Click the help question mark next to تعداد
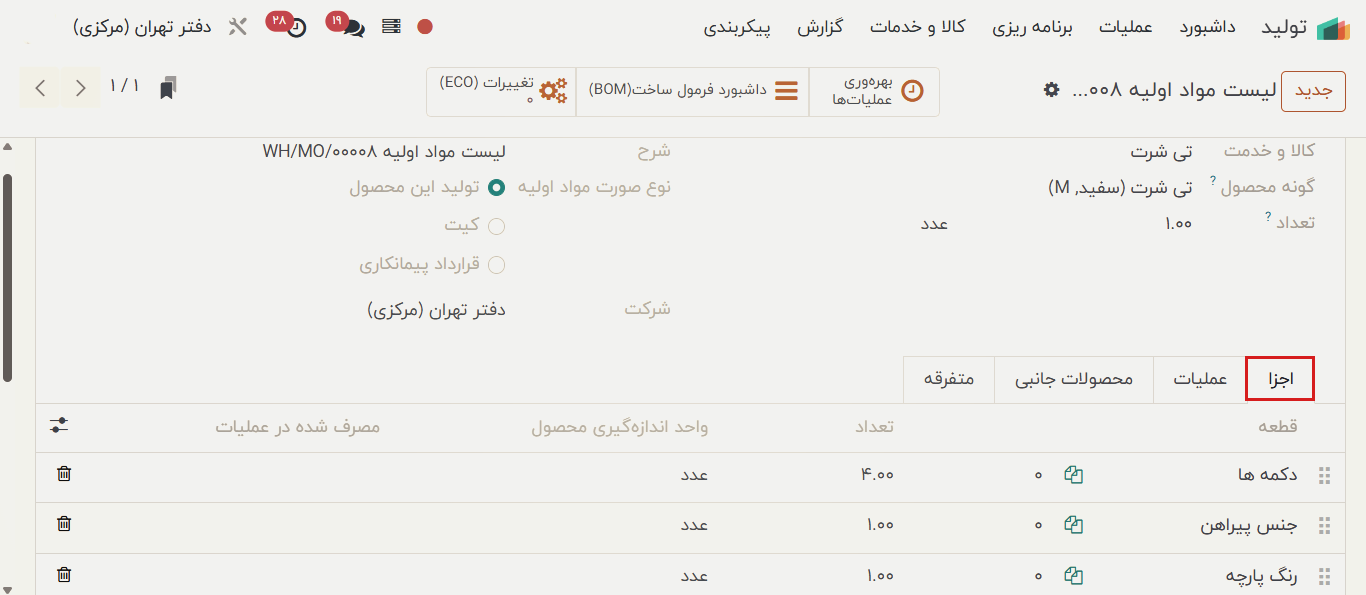Image resolution: width=1366 pixels, height=595 pixels. click(1268, 216)
